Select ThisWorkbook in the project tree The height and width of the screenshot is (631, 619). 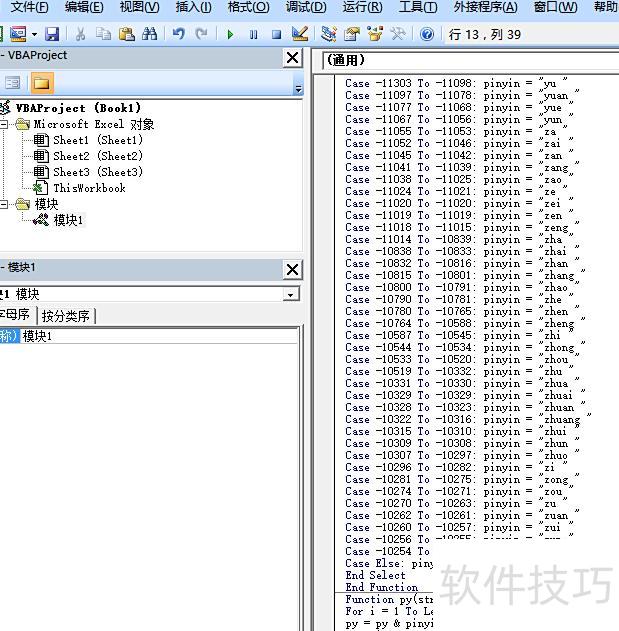(x=89, y=188)
